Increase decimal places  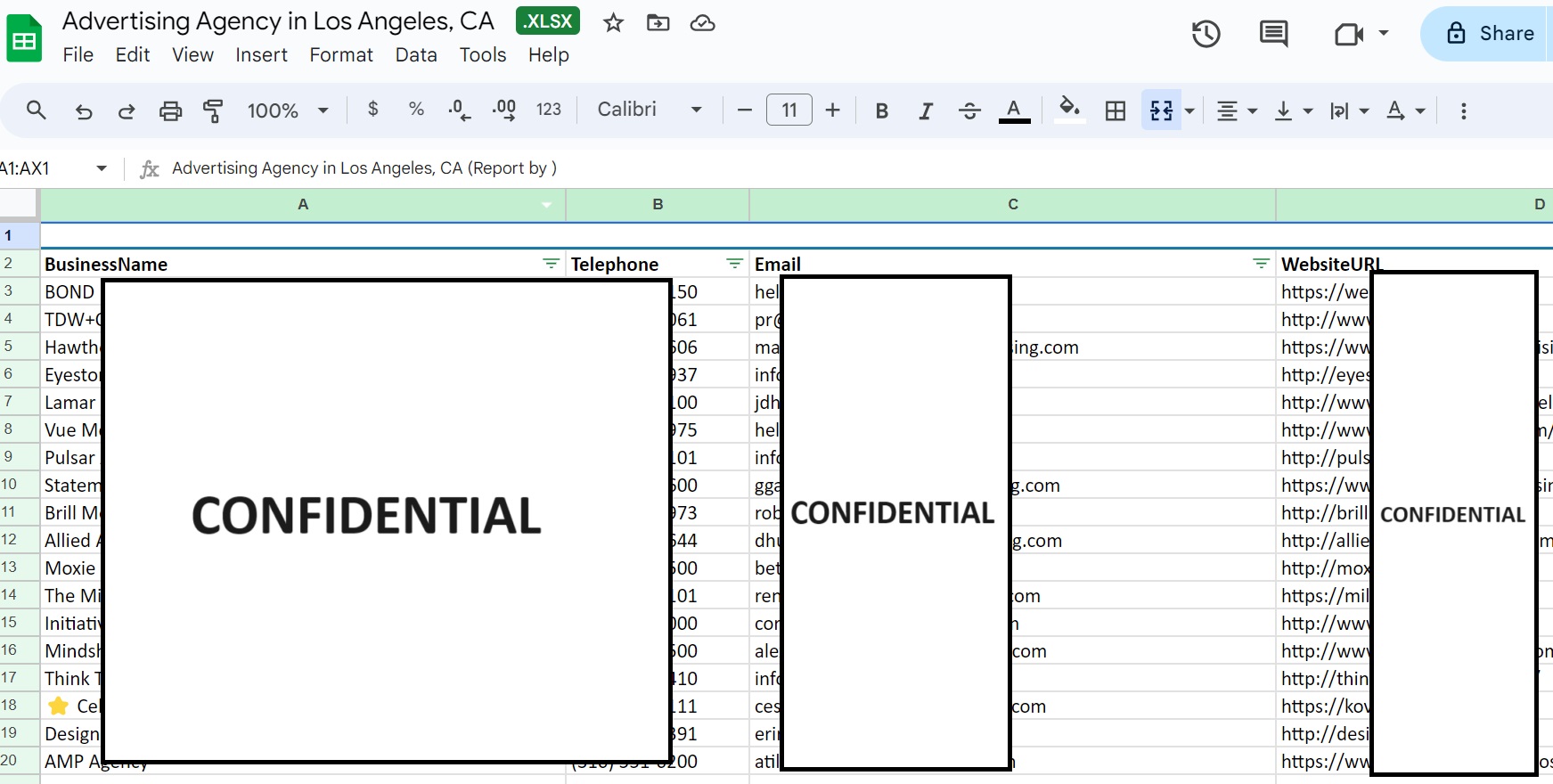coord(503,110)
